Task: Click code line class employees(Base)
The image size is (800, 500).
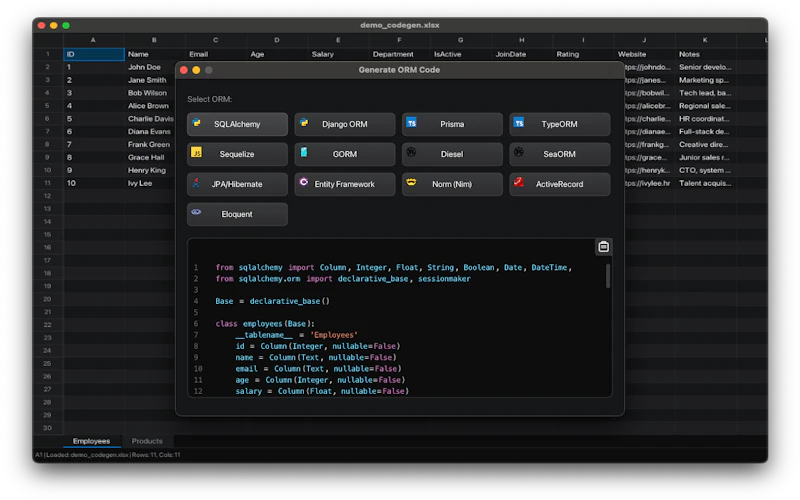Action: [265, 323]
